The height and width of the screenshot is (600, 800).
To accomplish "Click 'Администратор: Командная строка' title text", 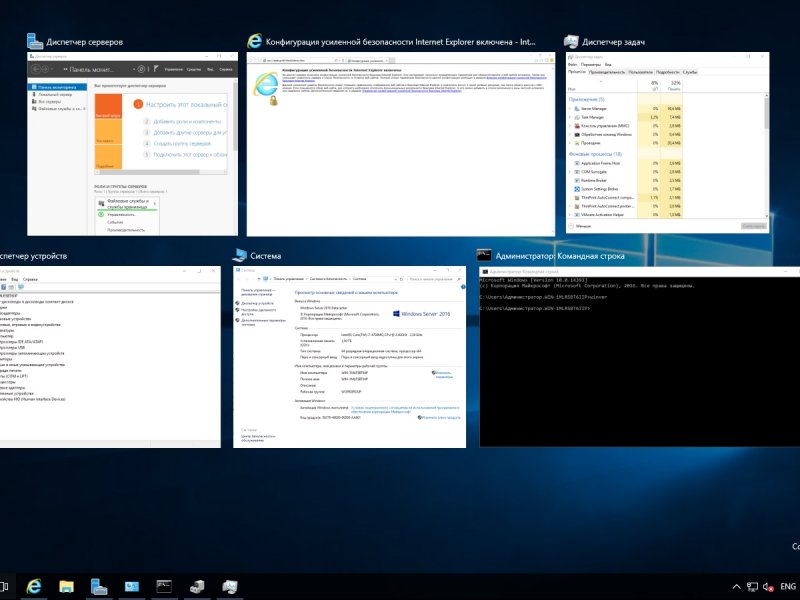I will click(x=560, y=256).
